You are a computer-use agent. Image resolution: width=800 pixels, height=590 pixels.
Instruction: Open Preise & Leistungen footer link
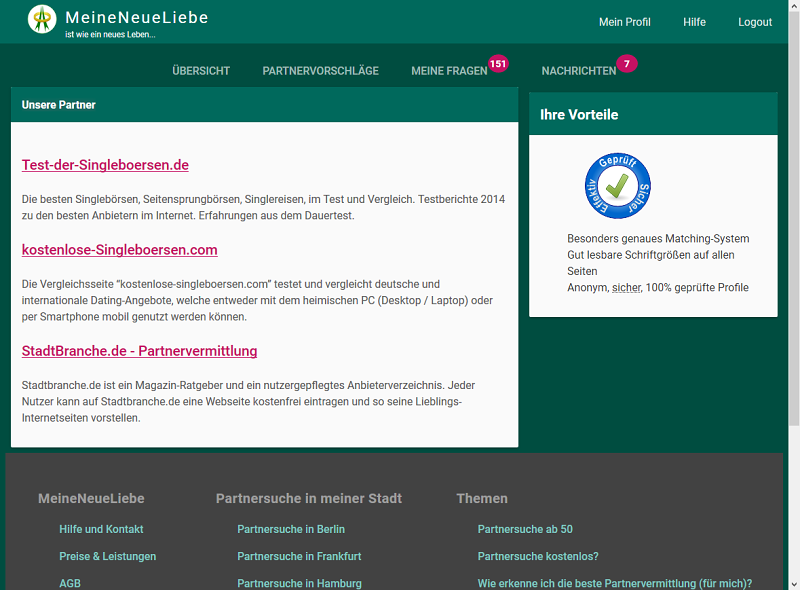(x=108, y=556)
